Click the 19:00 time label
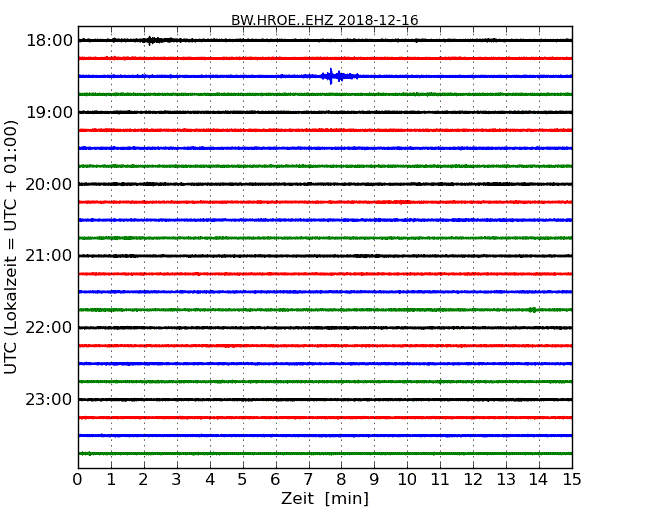 coord(49,112)
